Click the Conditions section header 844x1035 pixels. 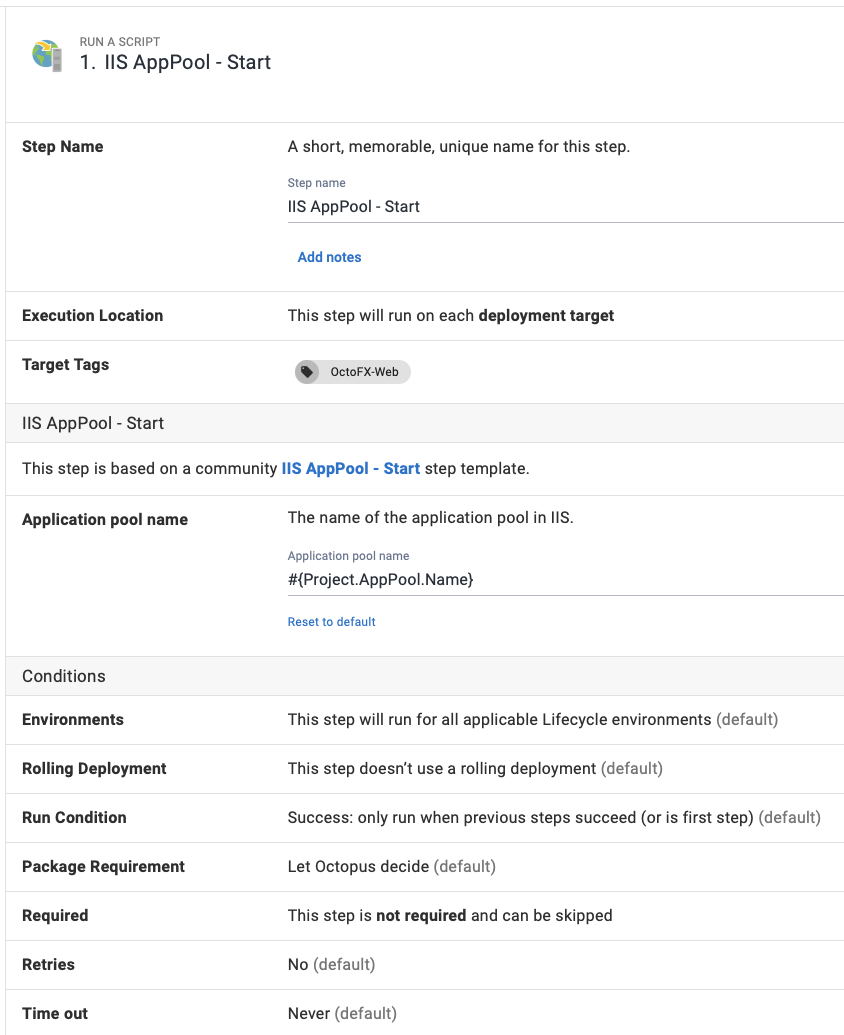pyautogui.click(x=424, y=676)
